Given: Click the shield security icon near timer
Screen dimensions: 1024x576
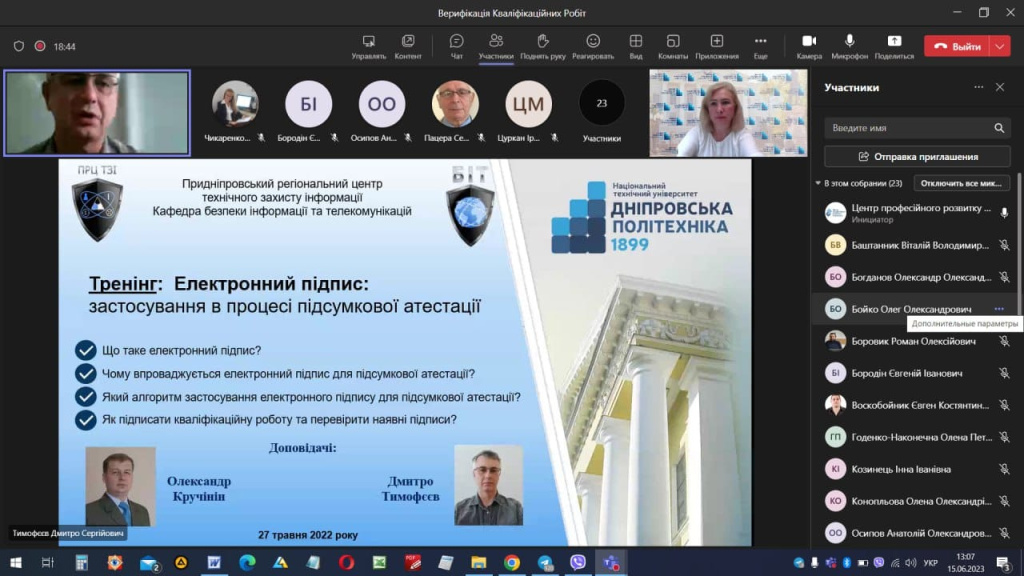Looking at the screenshot, I should [x=19, y=46].
